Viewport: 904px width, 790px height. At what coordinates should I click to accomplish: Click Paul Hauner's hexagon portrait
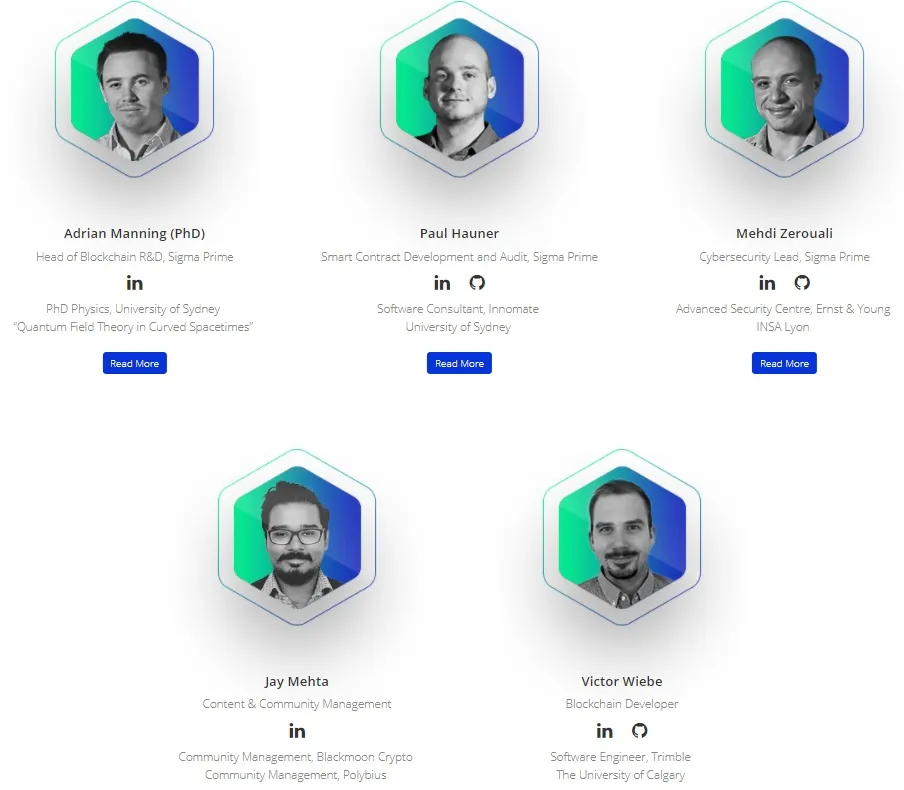[459, 89]
